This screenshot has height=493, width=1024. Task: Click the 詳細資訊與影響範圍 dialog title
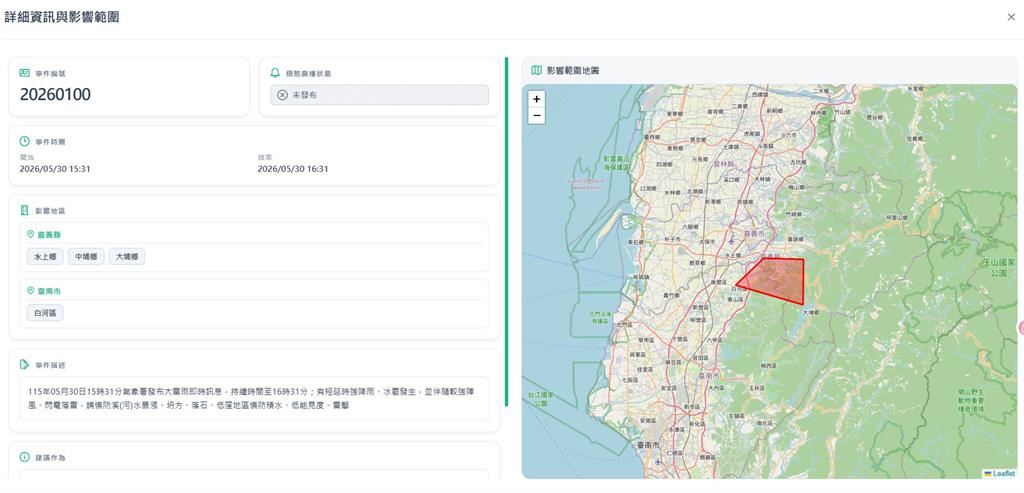click(x=62, y=18)
